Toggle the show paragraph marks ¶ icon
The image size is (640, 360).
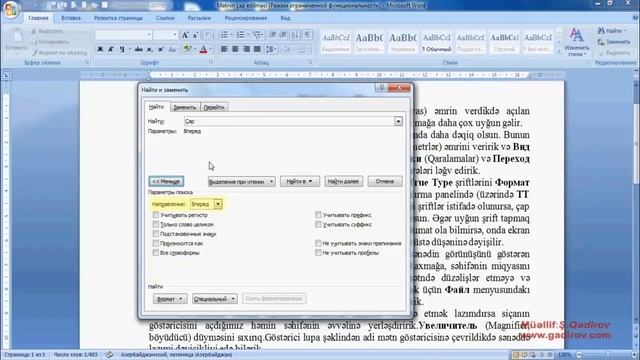307,35
